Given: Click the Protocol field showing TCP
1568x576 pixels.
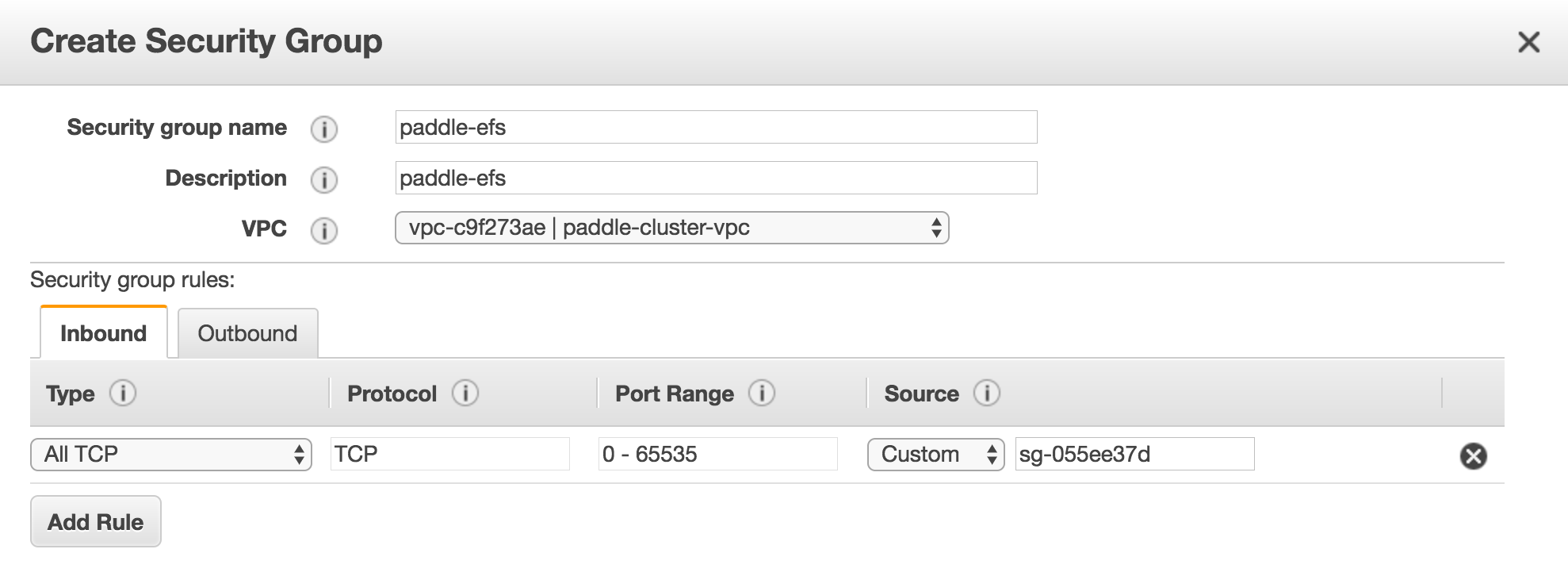Looking at the screenshot, I should tap(449, 454).
